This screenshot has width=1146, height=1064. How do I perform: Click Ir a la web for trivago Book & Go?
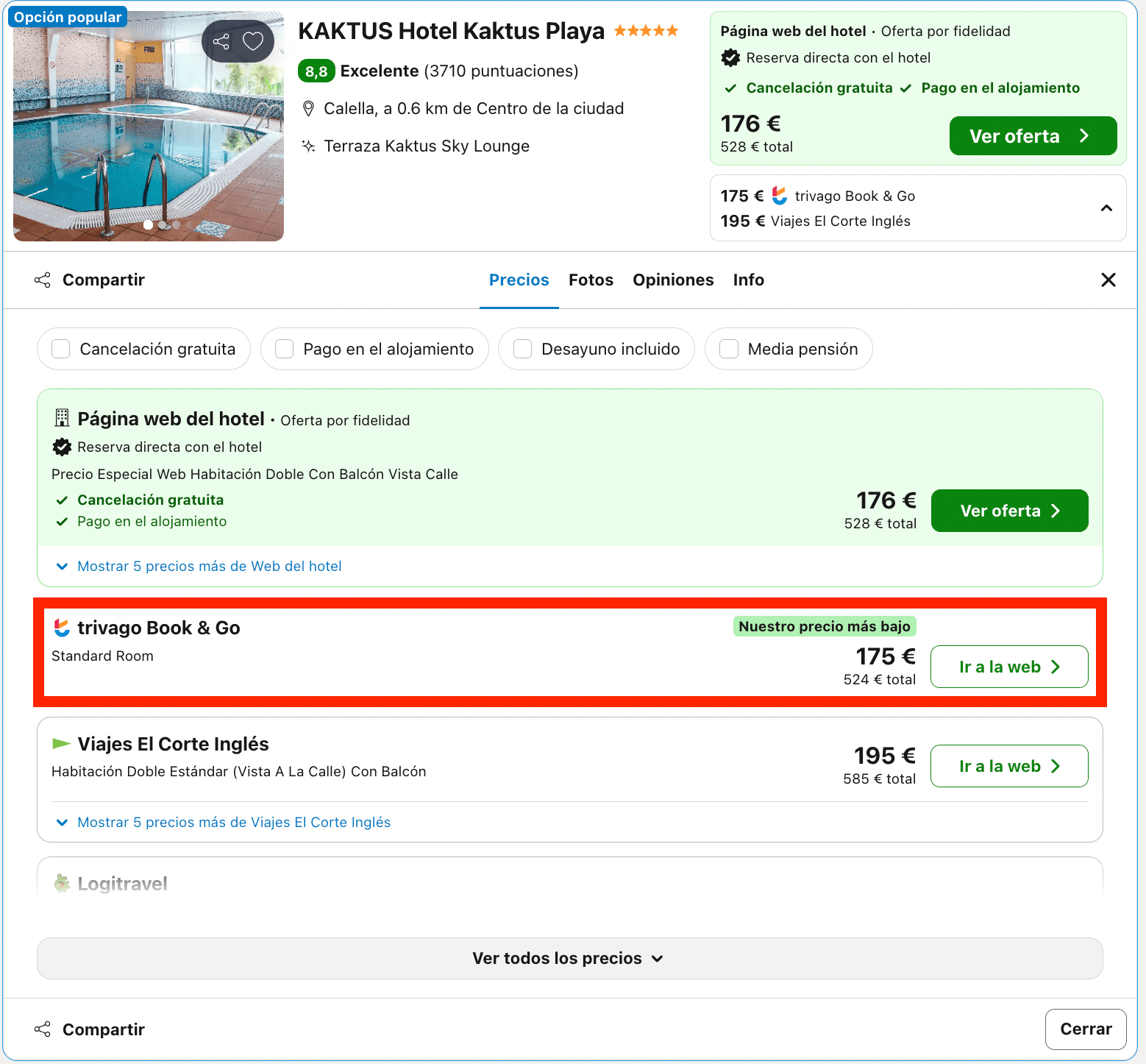pos(1009,667)
